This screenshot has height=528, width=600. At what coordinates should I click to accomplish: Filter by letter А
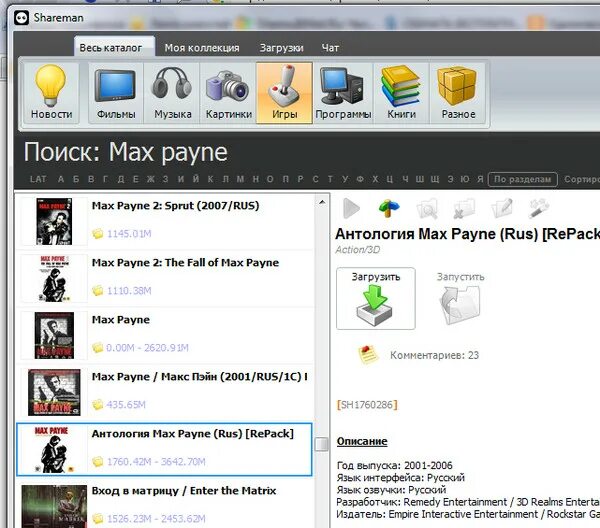[x=61, y=179]
